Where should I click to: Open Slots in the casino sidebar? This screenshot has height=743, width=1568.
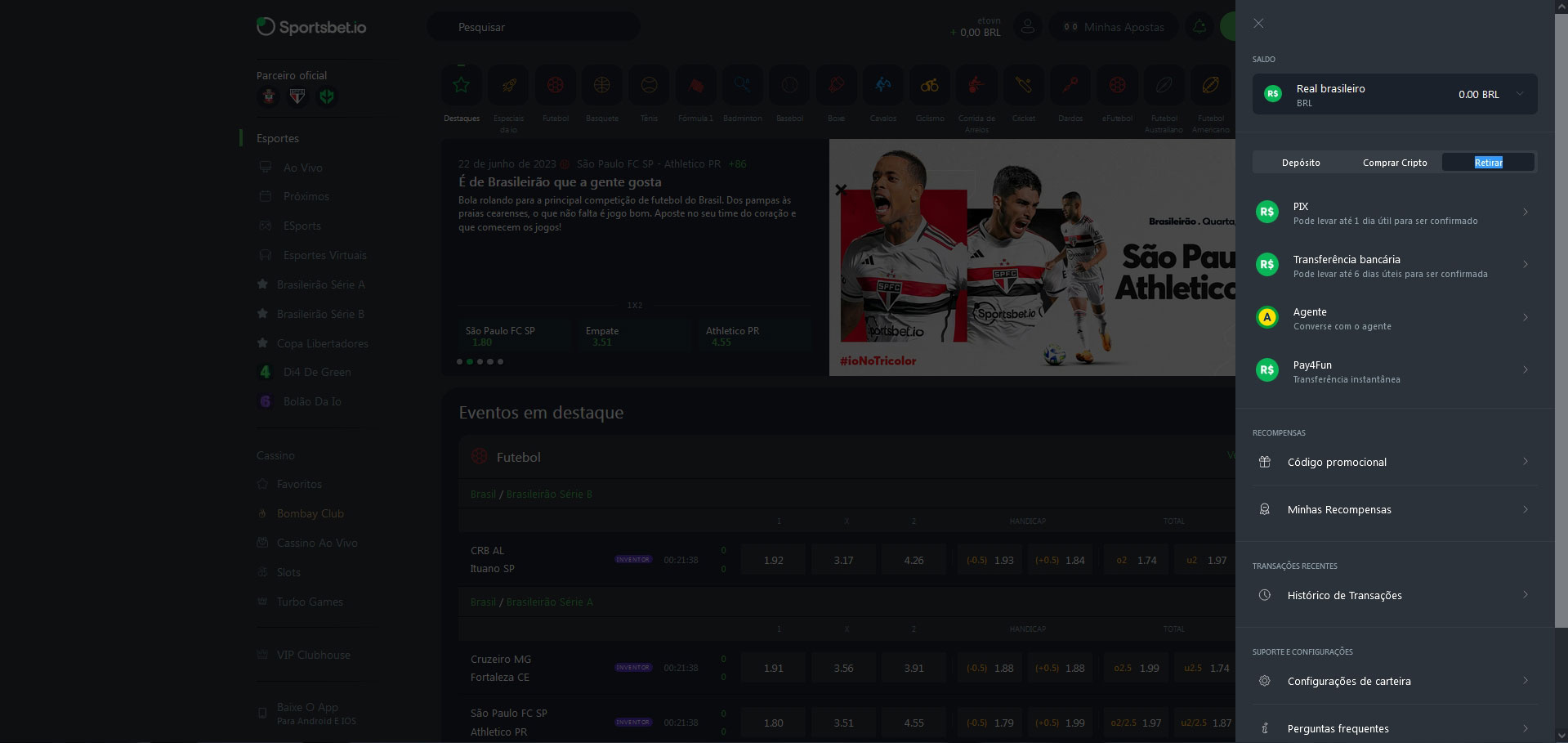[288, 572]
